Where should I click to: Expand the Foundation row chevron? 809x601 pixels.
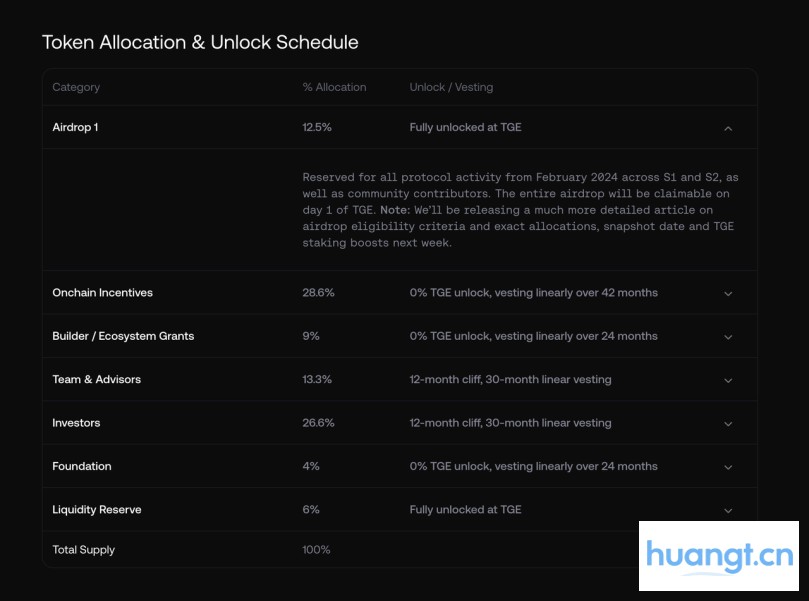point(728,467)
